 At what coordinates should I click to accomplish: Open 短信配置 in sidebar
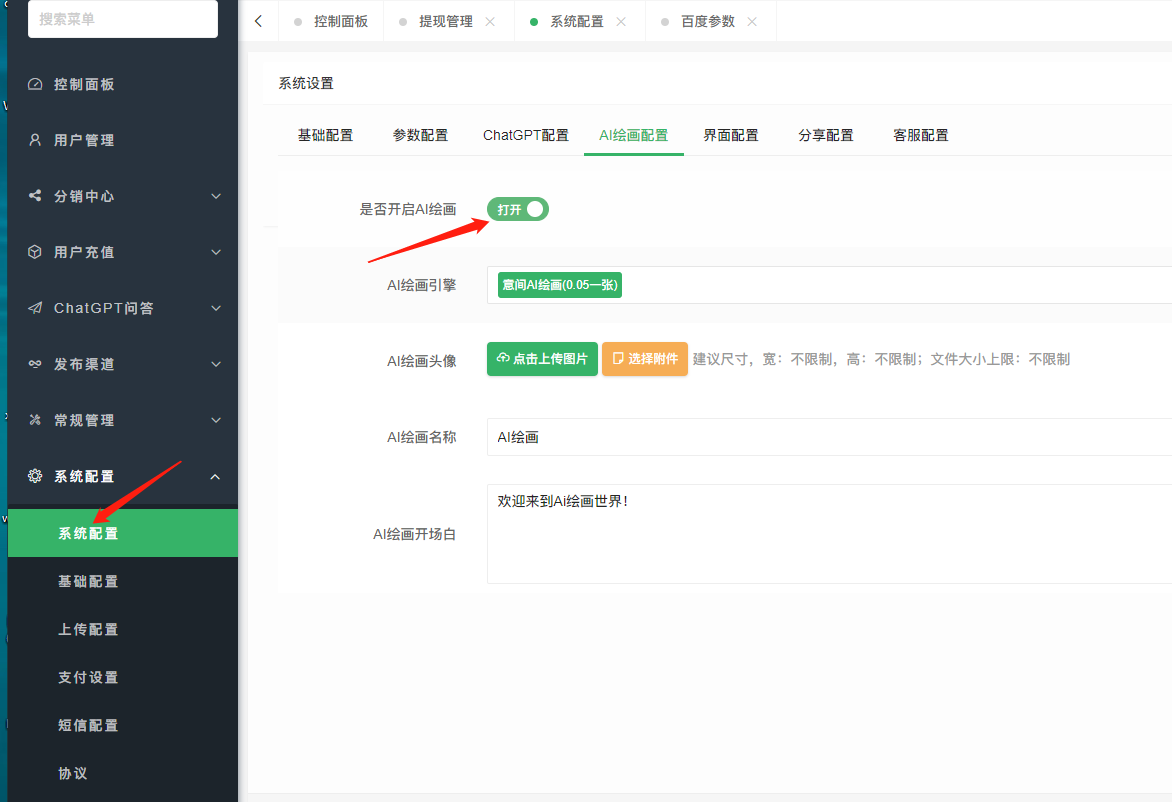(x=123, y=725)
